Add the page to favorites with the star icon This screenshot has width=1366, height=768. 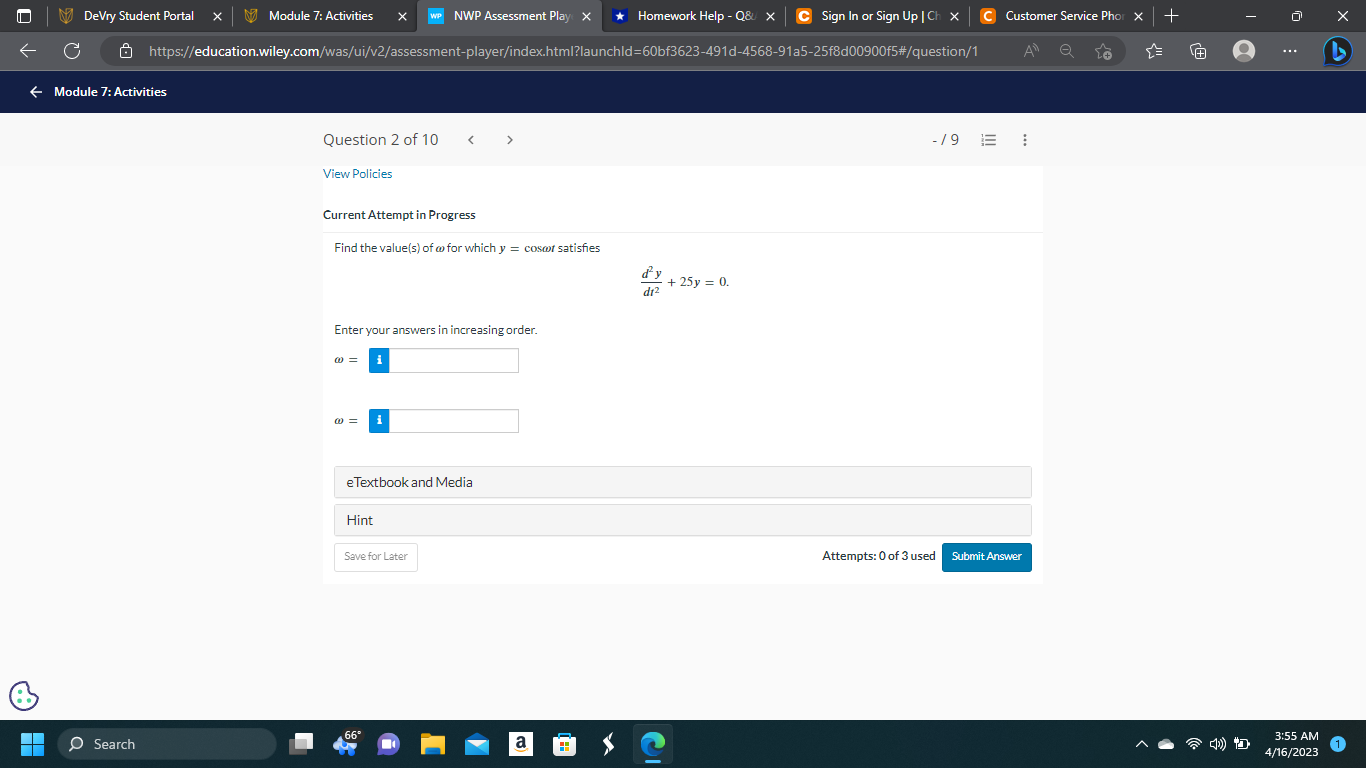point(1103,51)
